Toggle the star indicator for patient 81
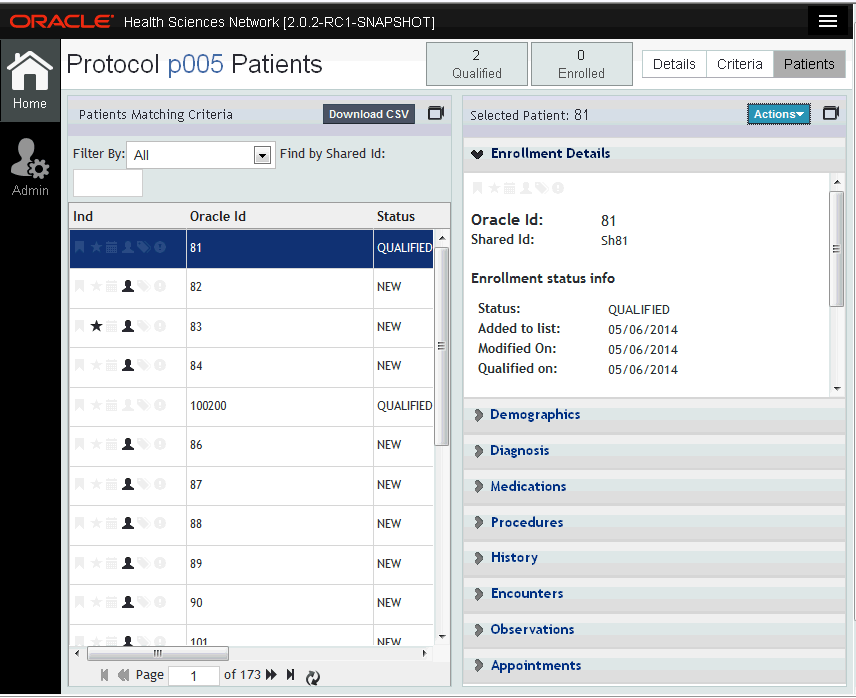The height and width of the screenshot is (698, 856). tap(96, 247)
